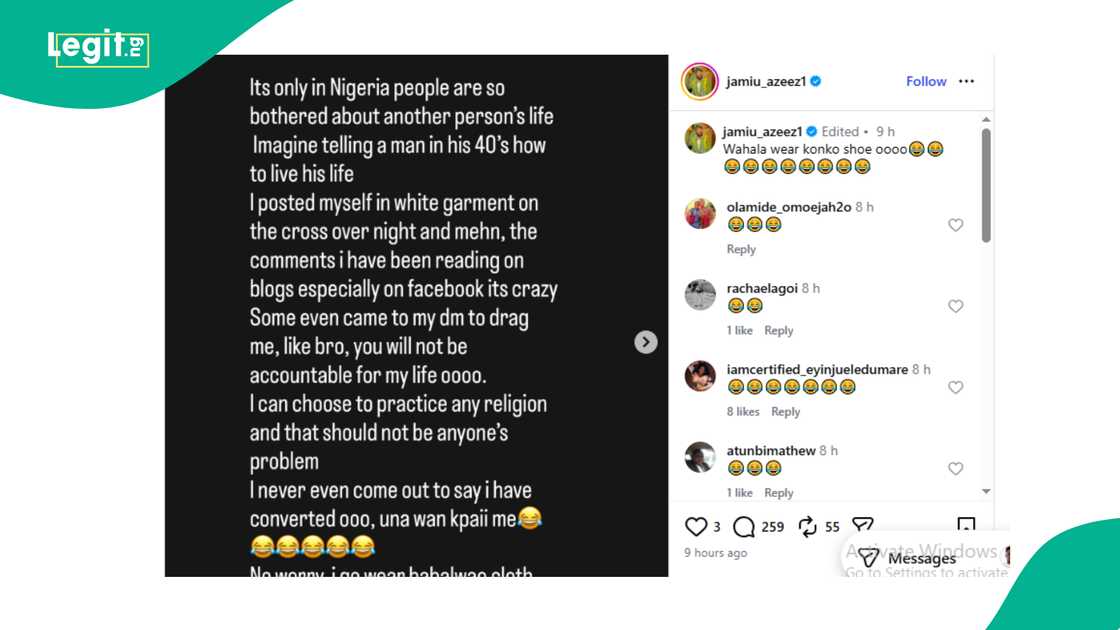Save the post with the bookmark icon
Viewport: 1120px width, 630px height.
click(965, 522)
